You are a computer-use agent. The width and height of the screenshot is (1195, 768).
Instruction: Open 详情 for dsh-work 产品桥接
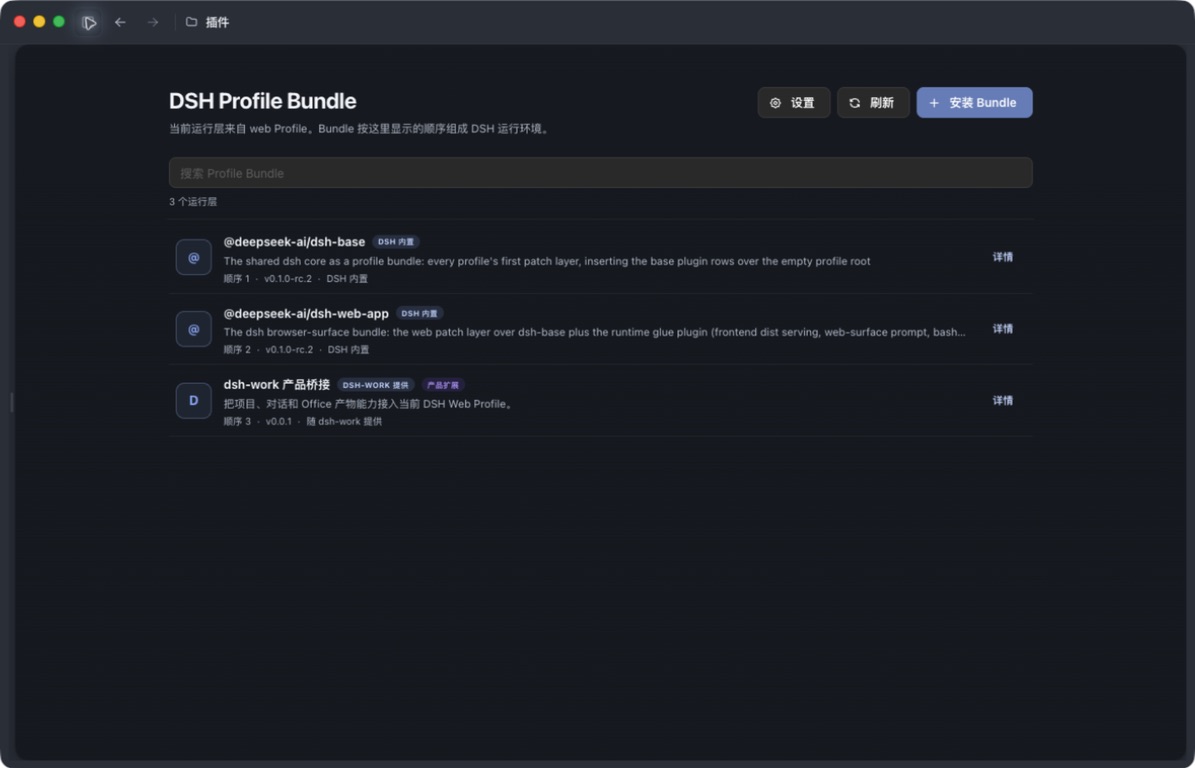1002,401
